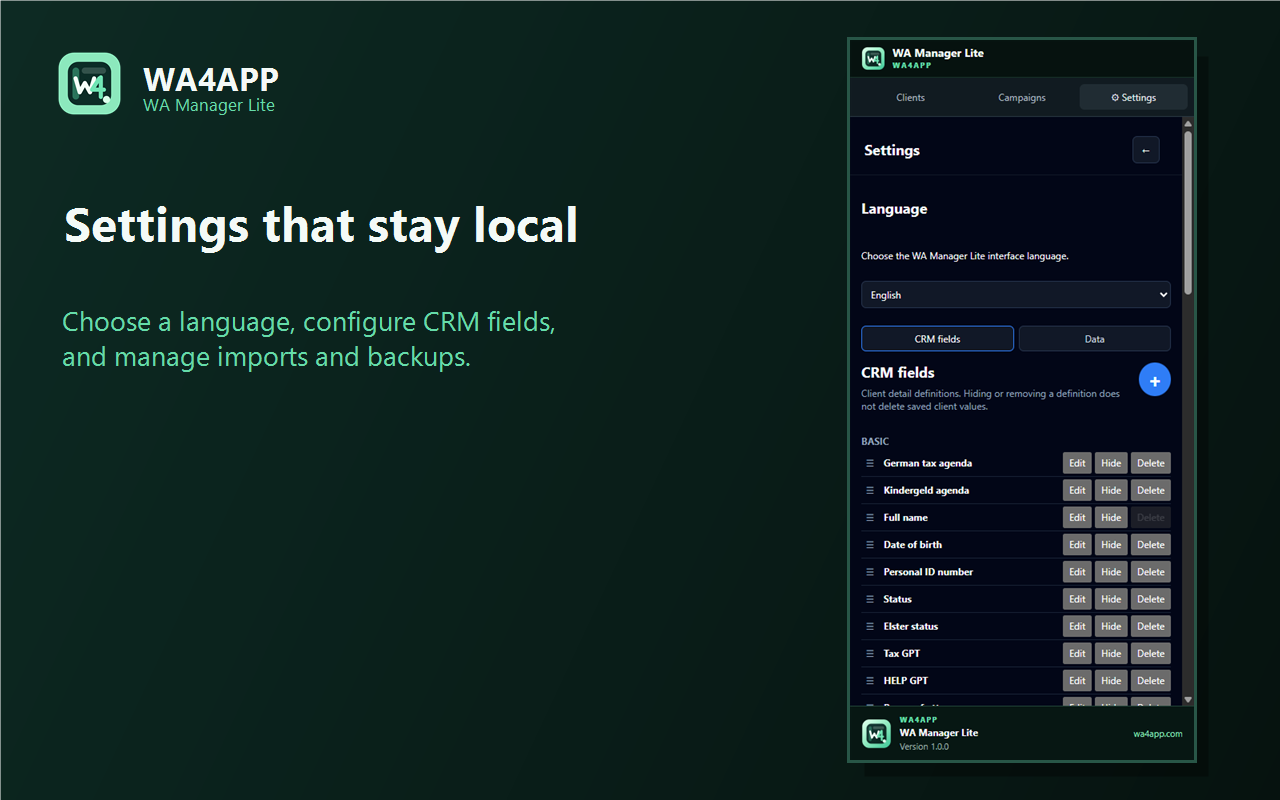Hide the German tax agenda field
Viewport: 1280px width, 800px height.
(x=1111, y=463)
